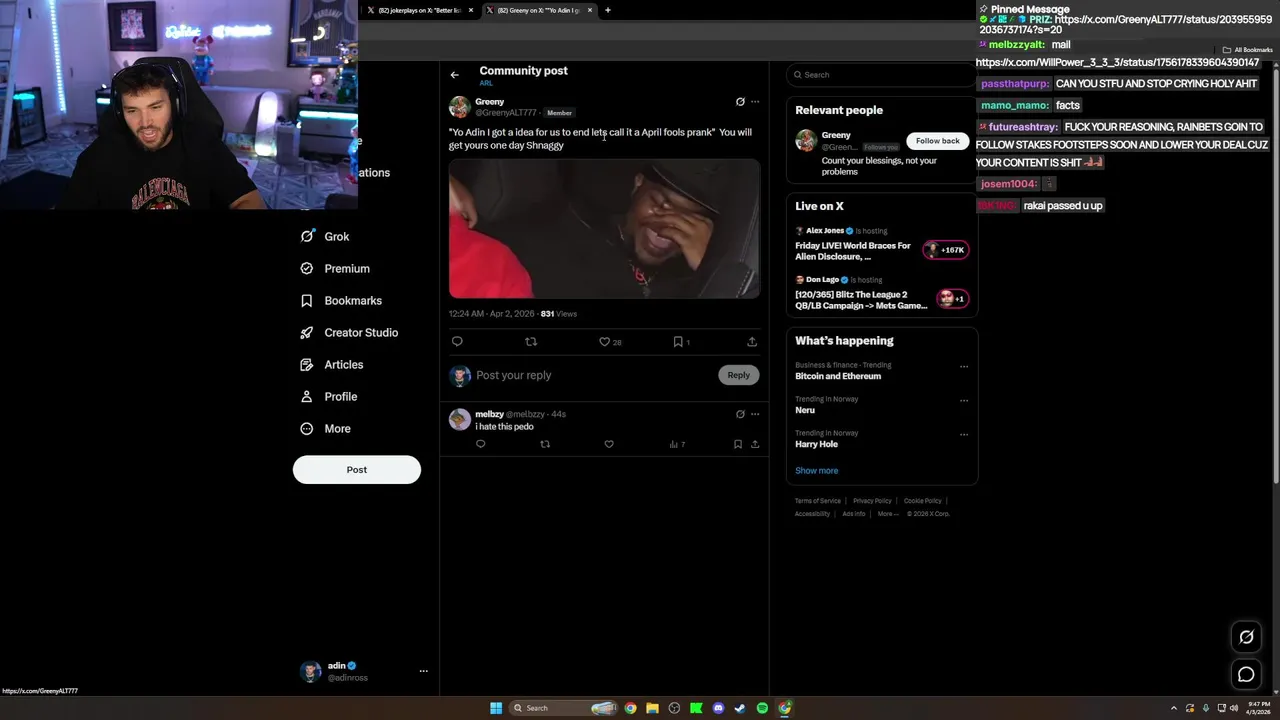
Task: Open the volume control in system tray
Action: point(1234,708)
